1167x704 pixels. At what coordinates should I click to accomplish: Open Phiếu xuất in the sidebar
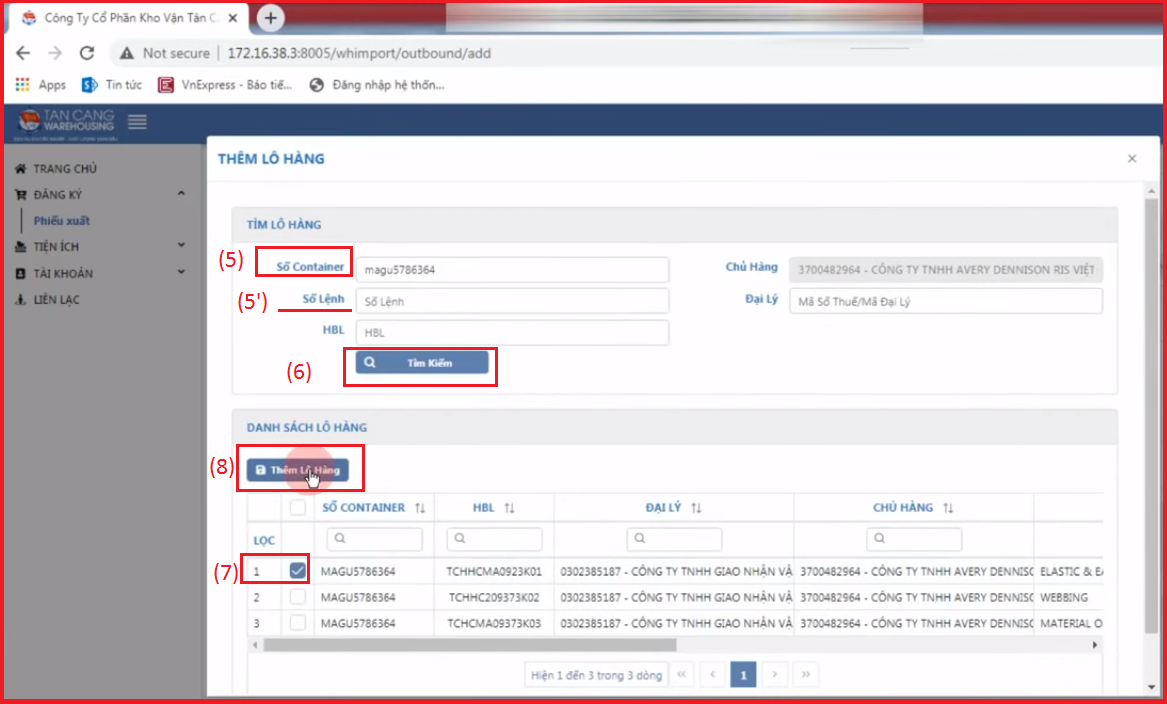tap(62, 220)
